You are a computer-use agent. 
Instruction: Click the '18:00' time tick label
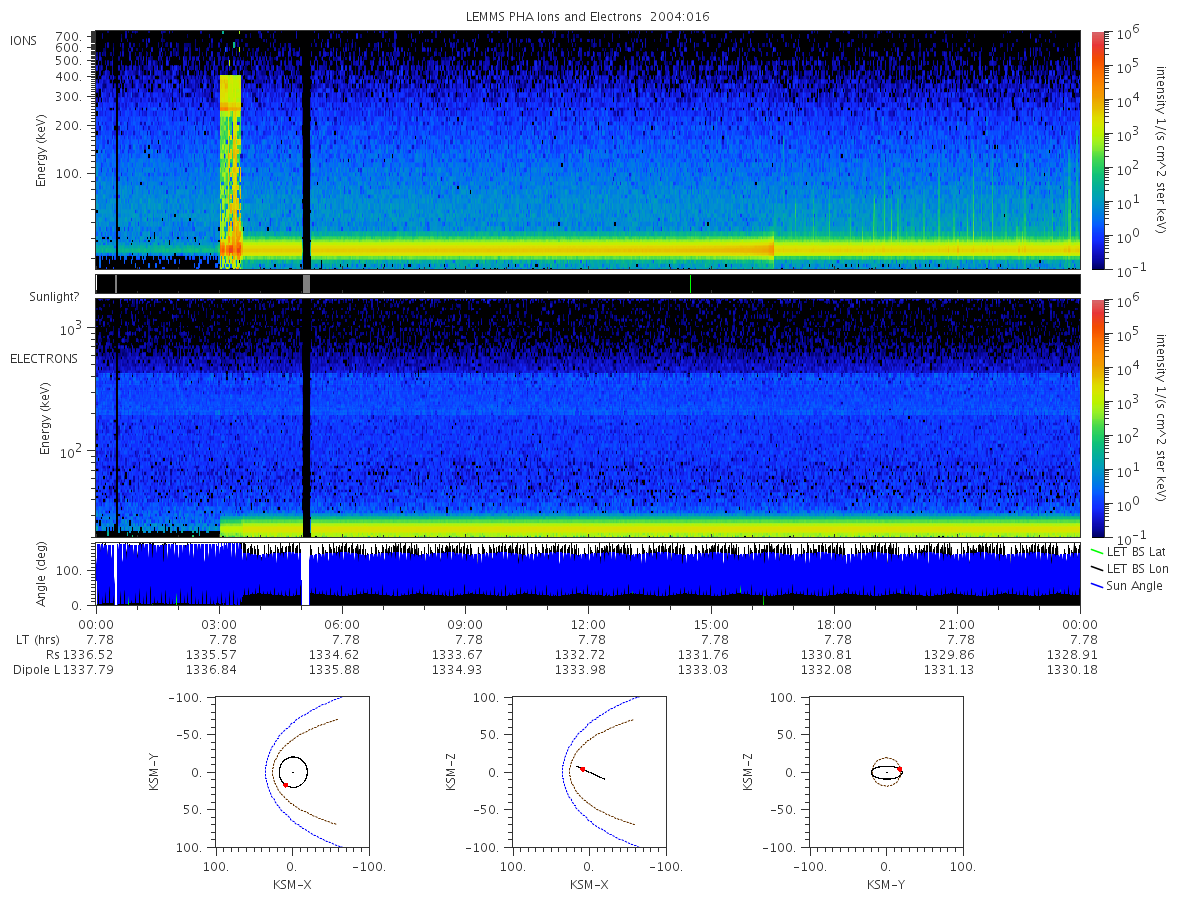click(x=834, y=623)
